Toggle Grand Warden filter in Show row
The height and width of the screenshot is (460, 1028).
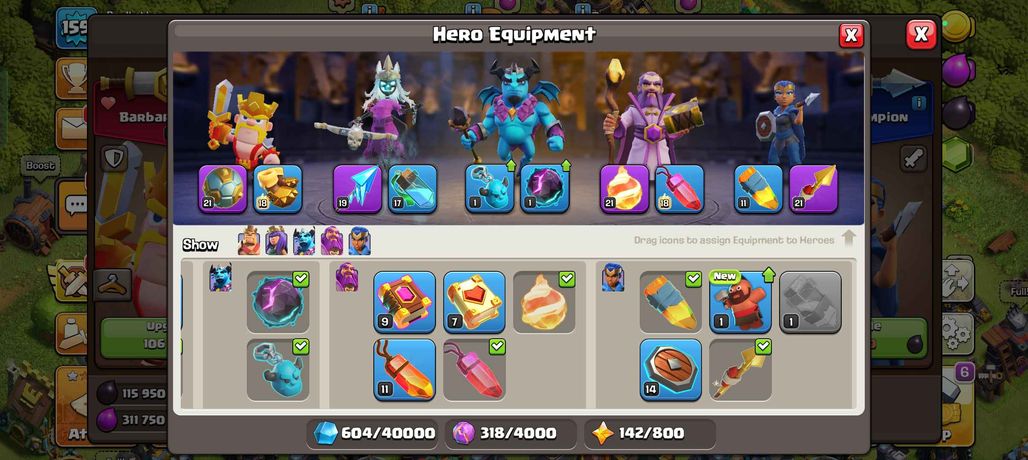[332, 241]
